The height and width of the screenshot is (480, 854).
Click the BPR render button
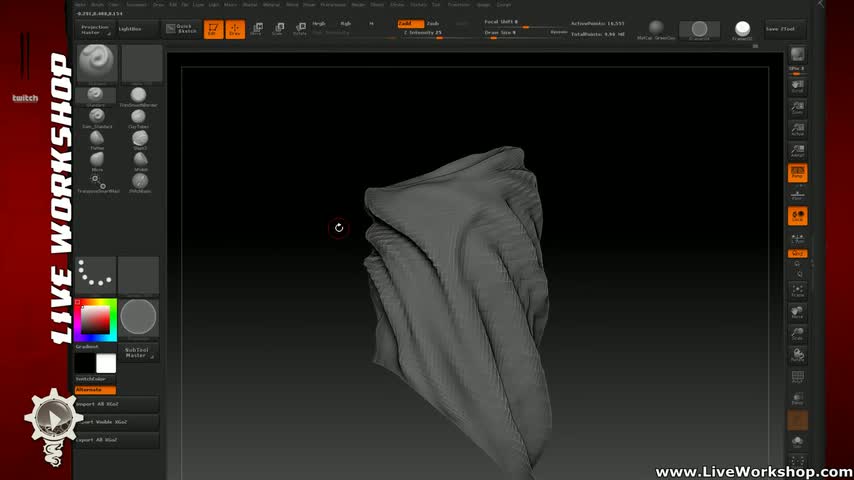click(797, 54)
